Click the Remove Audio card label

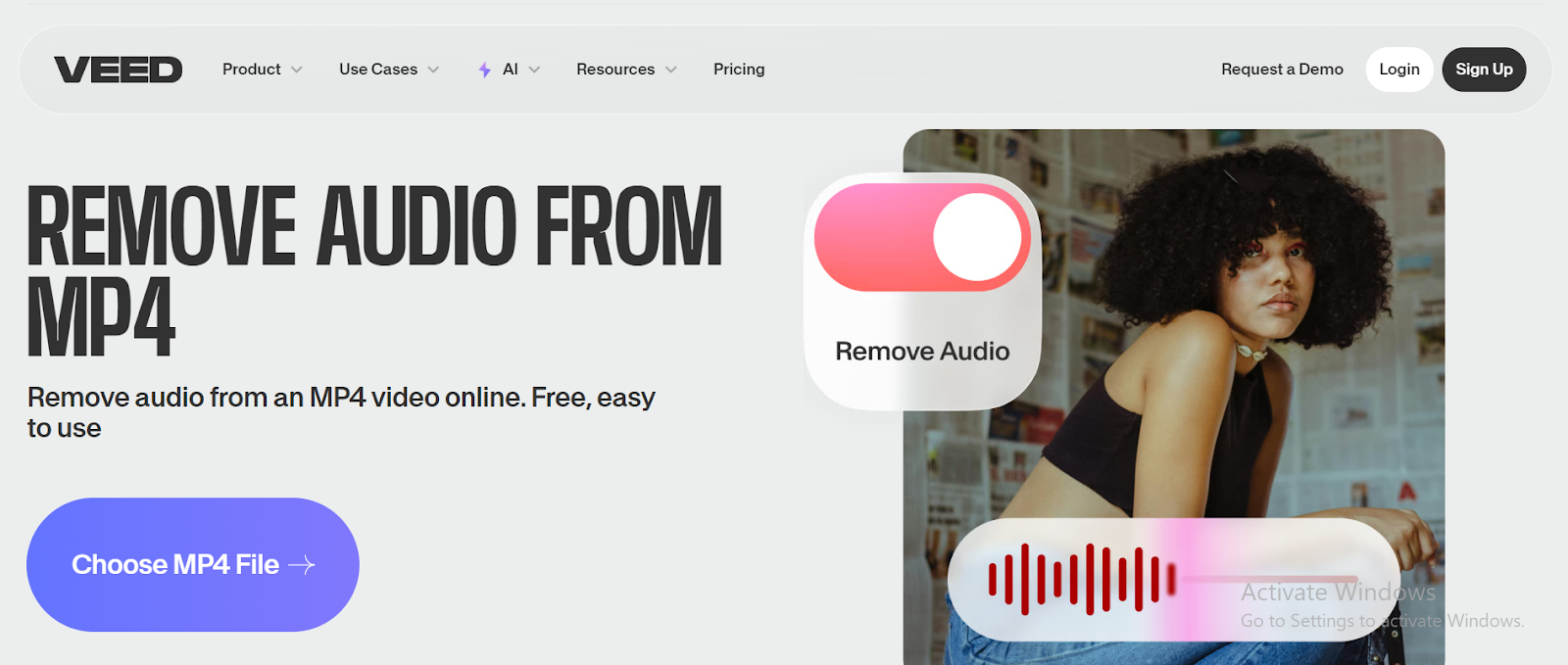pyautogui.click(x=921, y=352)
